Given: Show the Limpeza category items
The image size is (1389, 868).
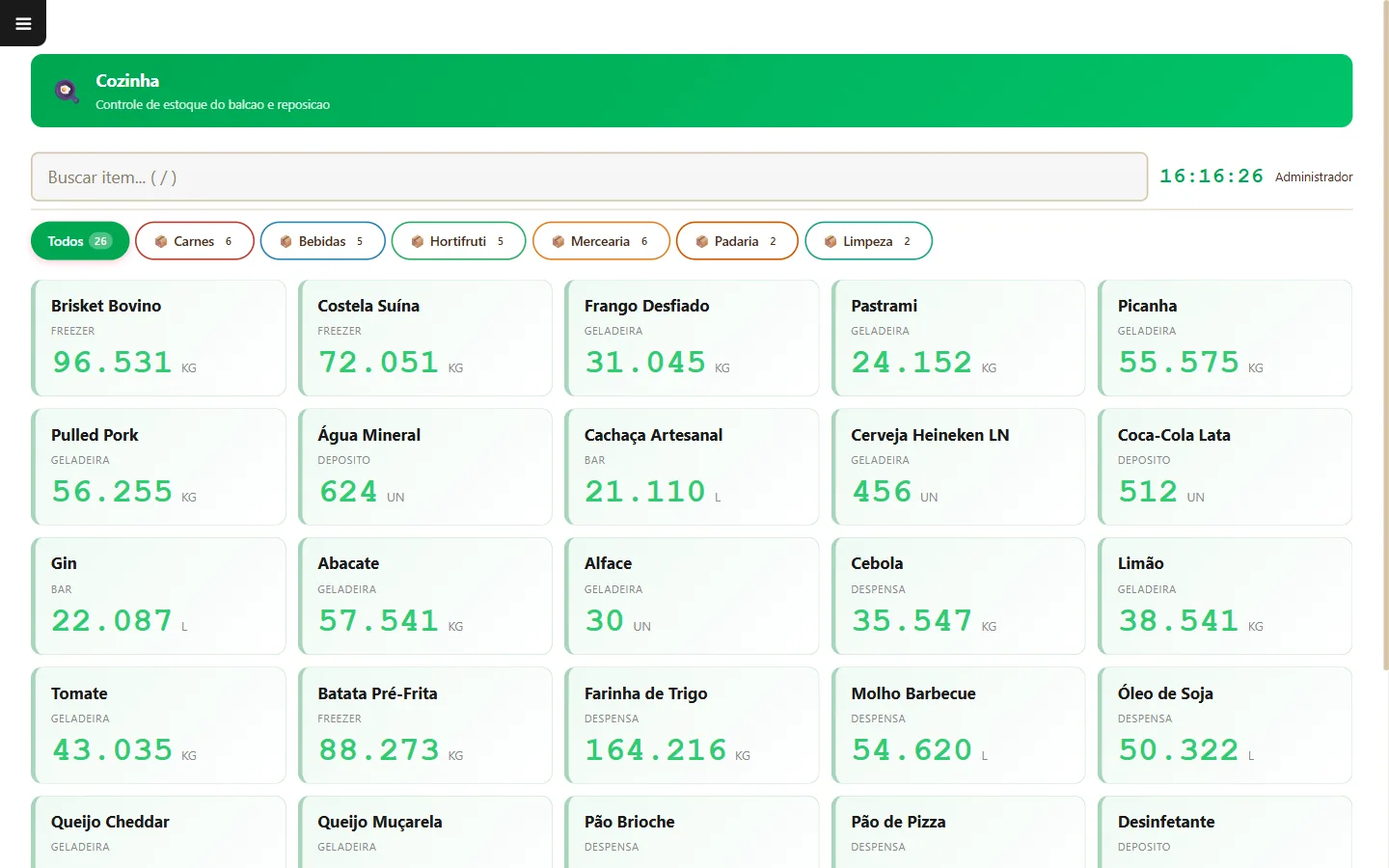Looking at the screenshot, I should click(x=868, y=241).
